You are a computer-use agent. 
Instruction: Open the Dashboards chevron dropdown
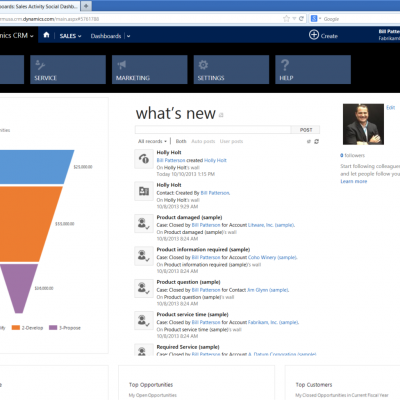[x=128, y=36]
